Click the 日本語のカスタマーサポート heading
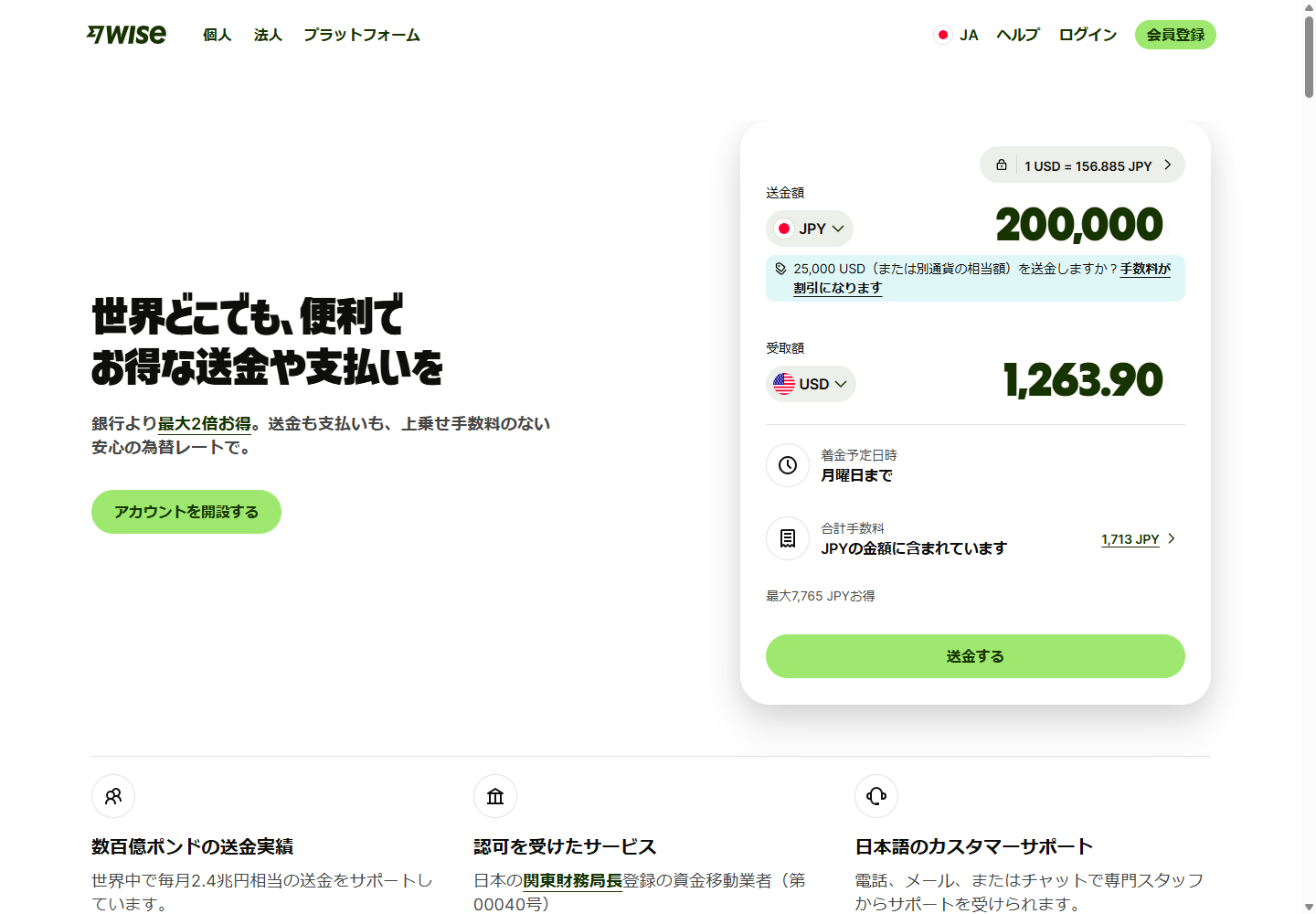Image resolution: width=1316 pixels, height=914 pixels. pos(974,846)
